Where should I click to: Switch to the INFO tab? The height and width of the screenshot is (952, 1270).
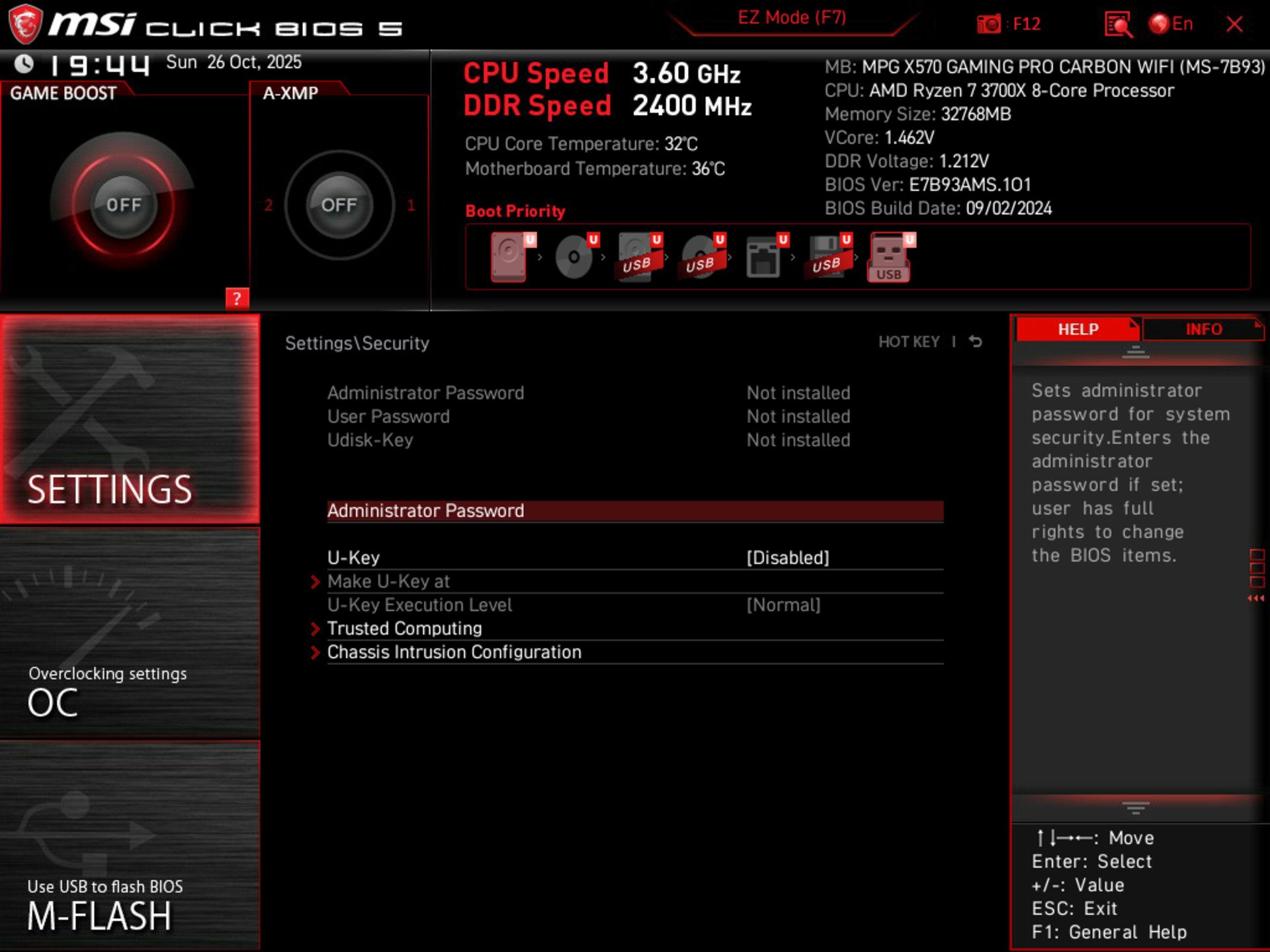tap(1205, 329)
